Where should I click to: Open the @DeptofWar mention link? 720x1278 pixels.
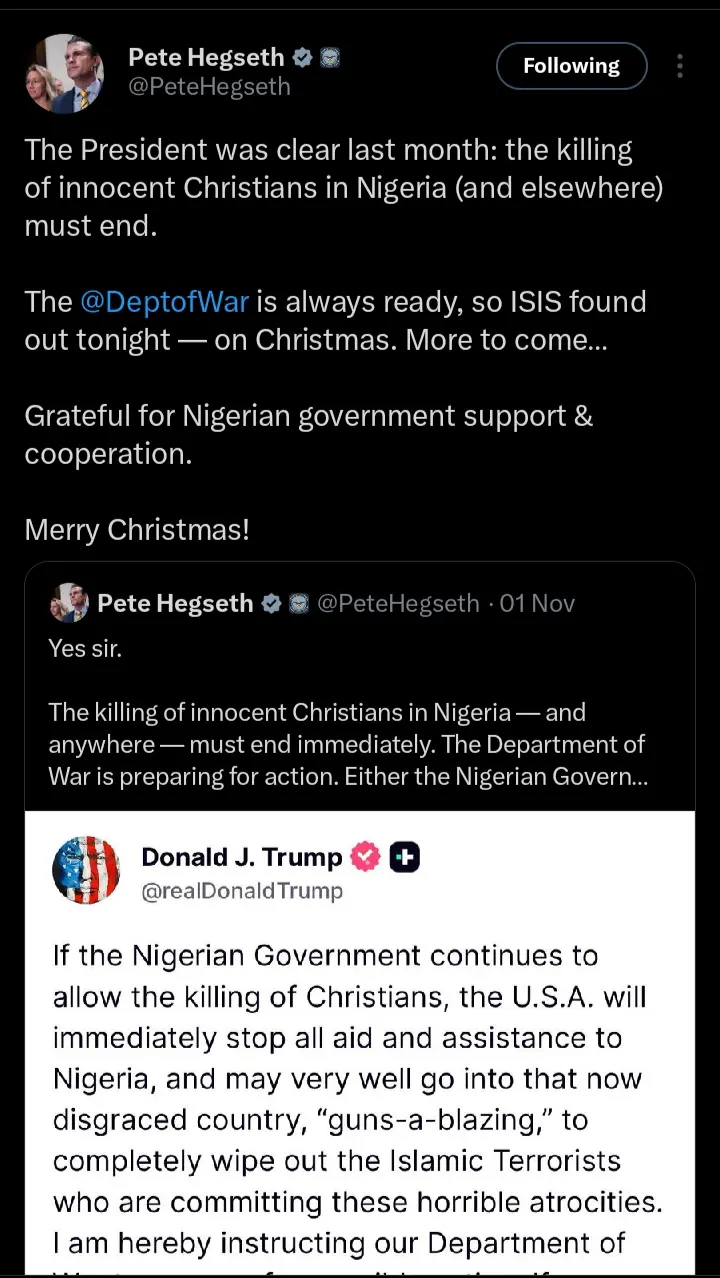pyautogui.click(x=164, y=301)
